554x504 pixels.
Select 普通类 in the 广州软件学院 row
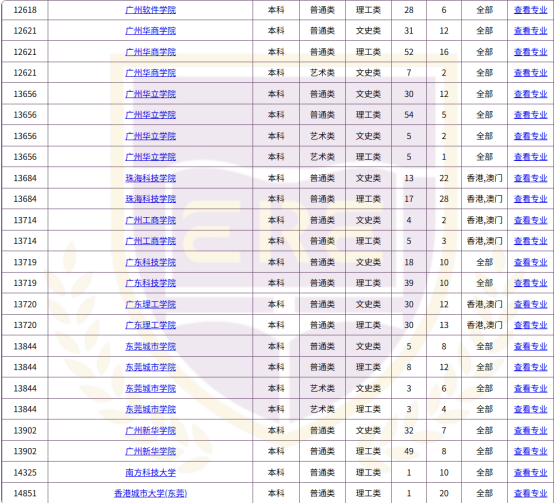(x=322, y=10)
